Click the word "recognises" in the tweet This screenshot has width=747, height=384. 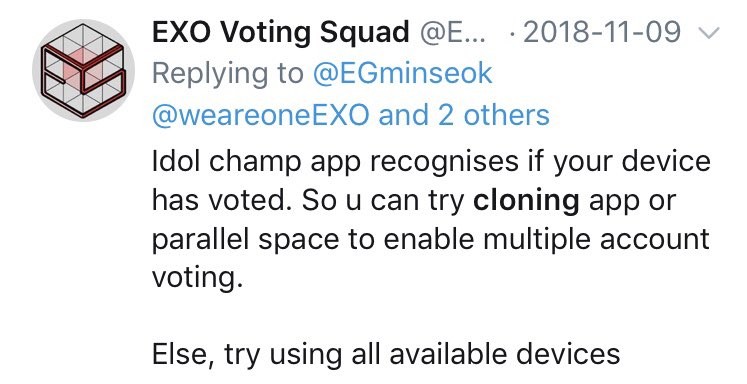444,164
